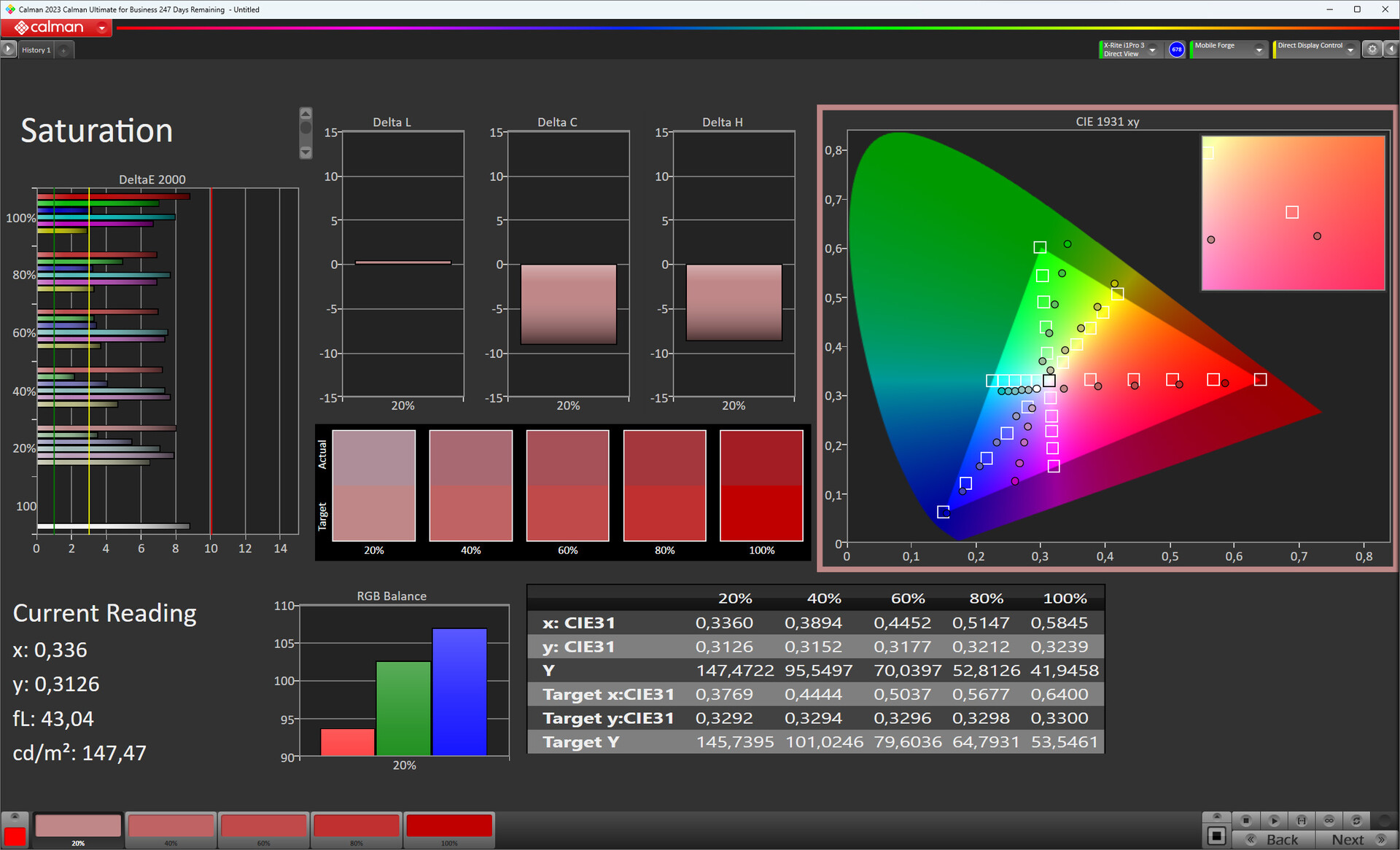1400x850 pixels.
Task: Open the Direct Display Control dropdown
Action: (1350, 50)
